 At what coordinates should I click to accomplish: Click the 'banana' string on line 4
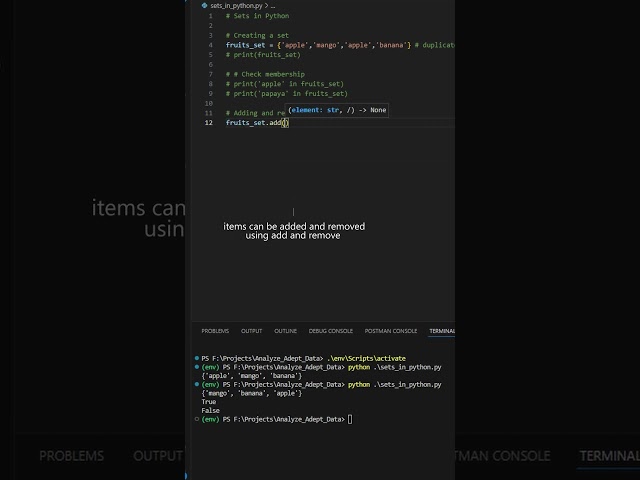pyautogui.click(x=391, y=45)
